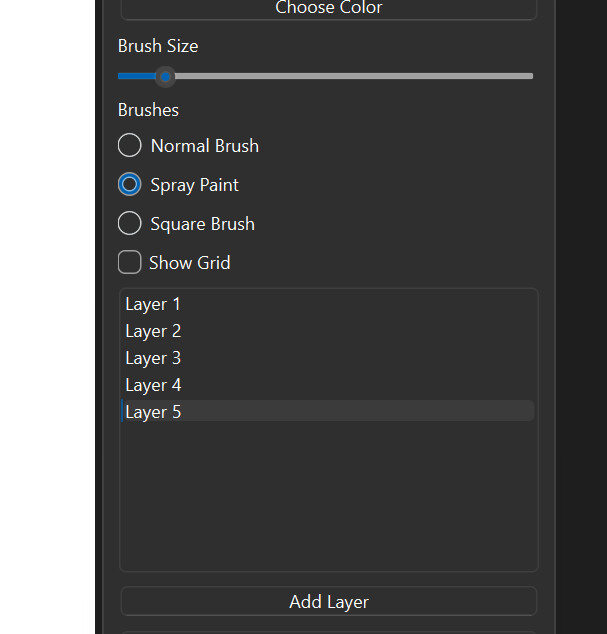Click the highlighted Layer 5 entry
Viewport: 607px width, 634px height.
[x=153, y=412]
